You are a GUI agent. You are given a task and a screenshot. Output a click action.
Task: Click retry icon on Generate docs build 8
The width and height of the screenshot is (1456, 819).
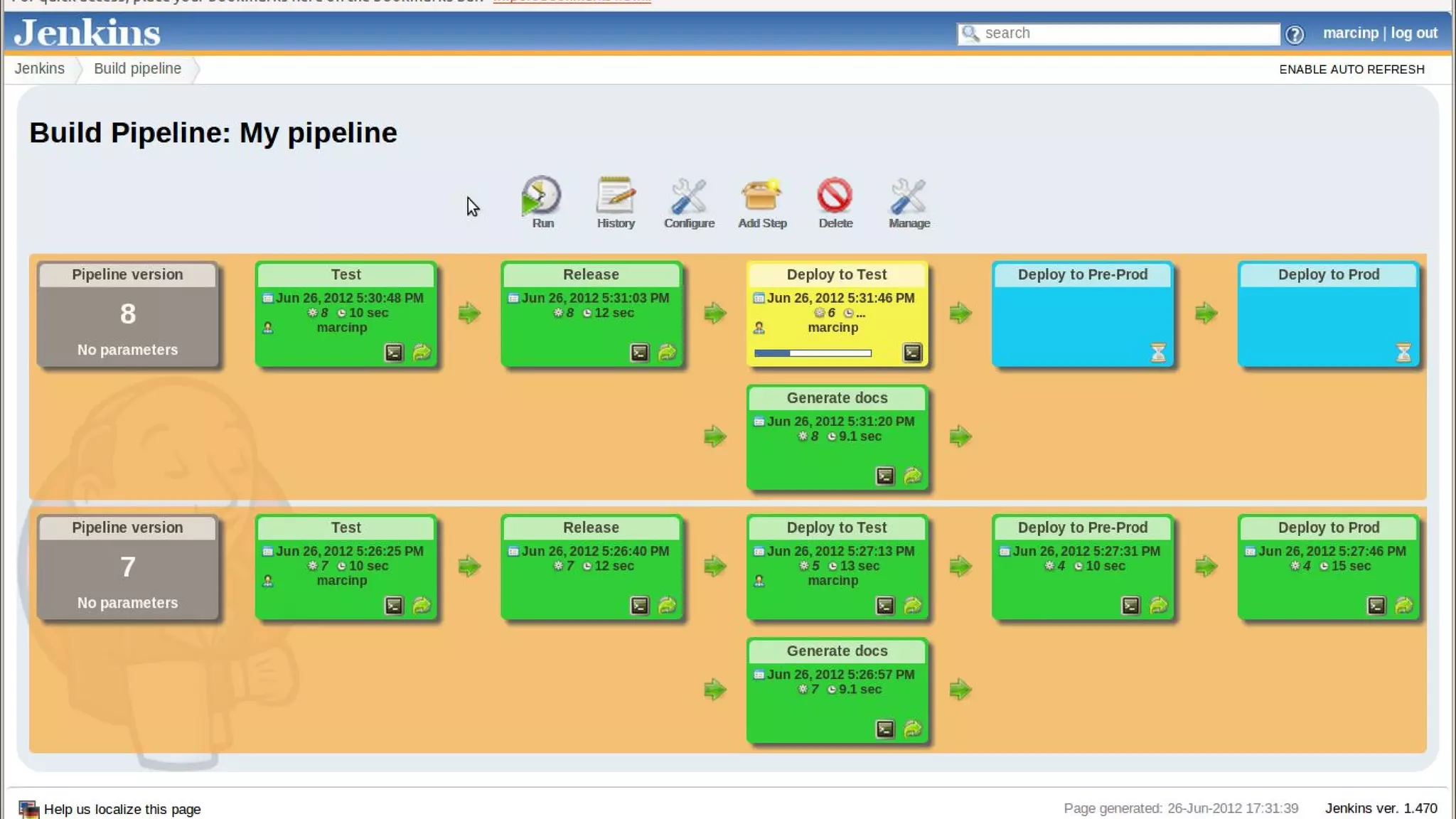click(x=912, y=476)
